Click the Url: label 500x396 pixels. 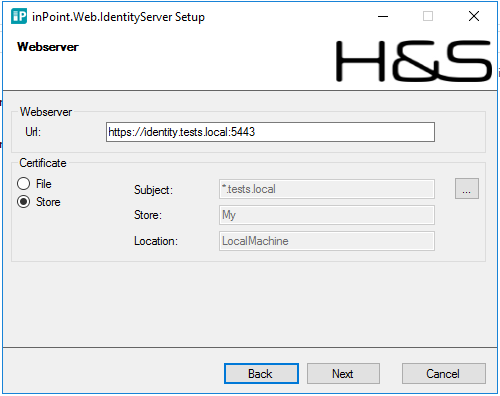point(33,132)
